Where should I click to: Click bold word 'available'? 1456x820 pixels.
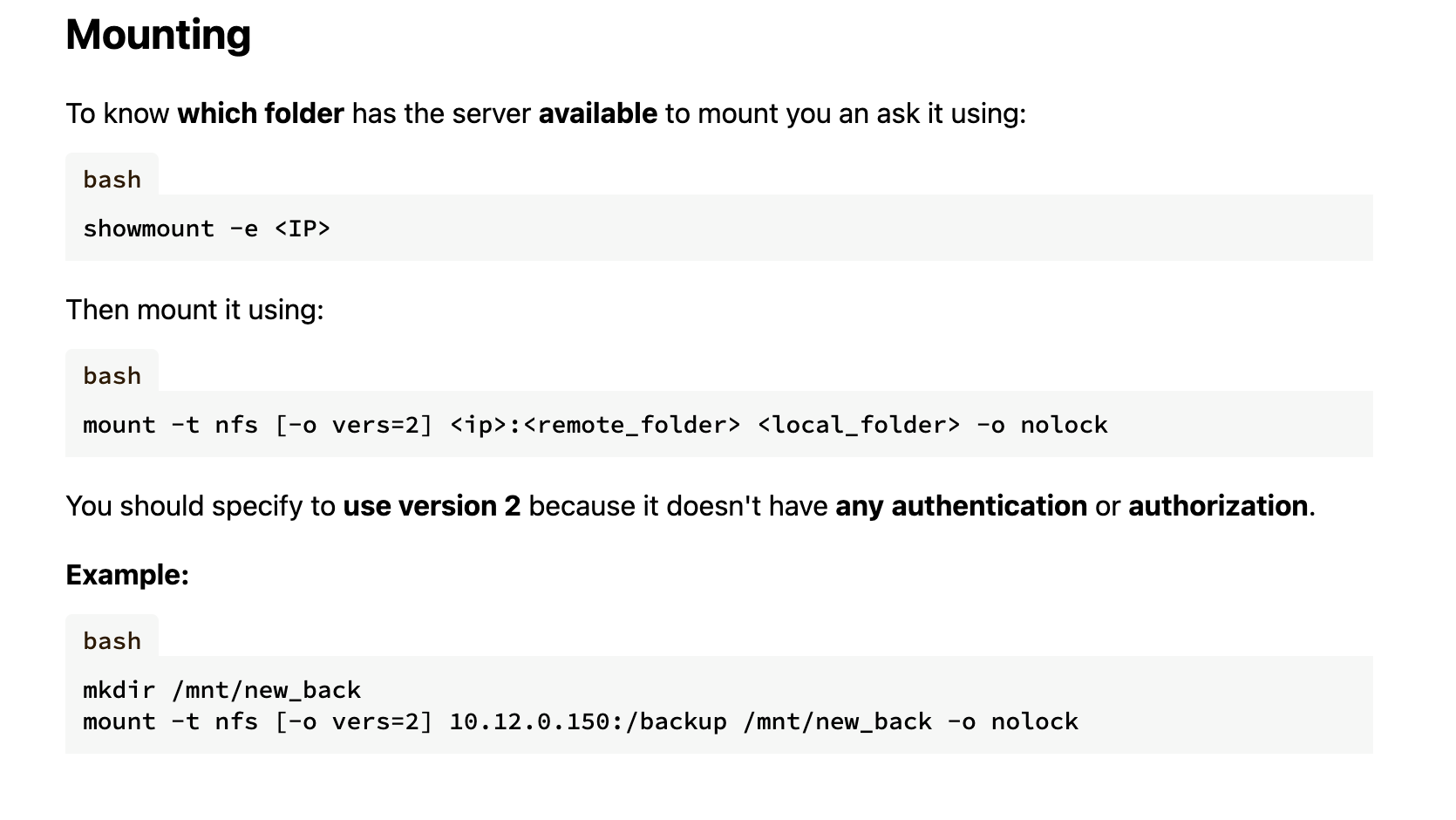click(598, 113)
